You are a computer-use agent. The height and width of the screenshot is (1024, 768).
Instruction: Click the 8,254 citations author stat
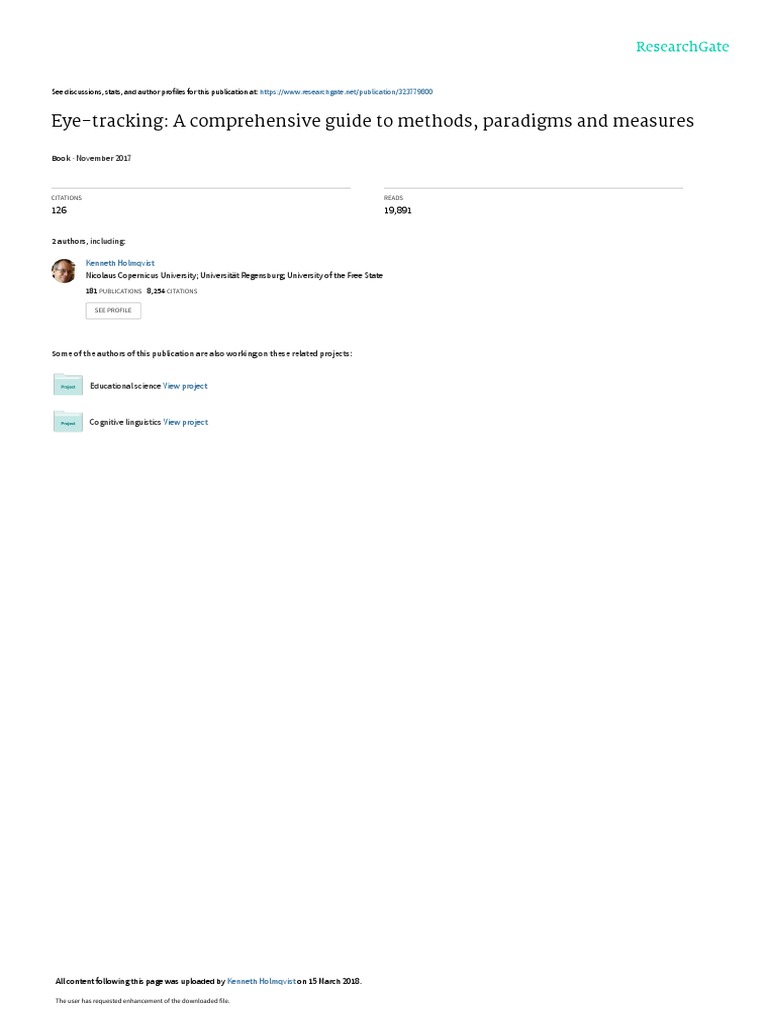pyautogui.click(x=172, y=291)
